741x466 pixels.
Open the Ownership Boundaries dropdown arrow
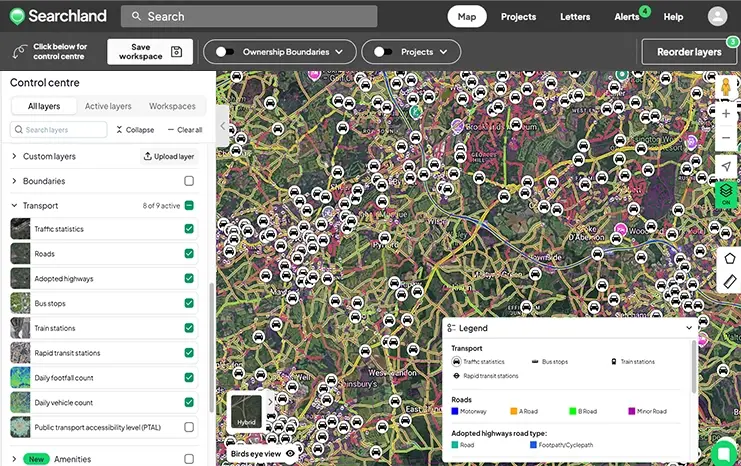click(x=339, y=52)
